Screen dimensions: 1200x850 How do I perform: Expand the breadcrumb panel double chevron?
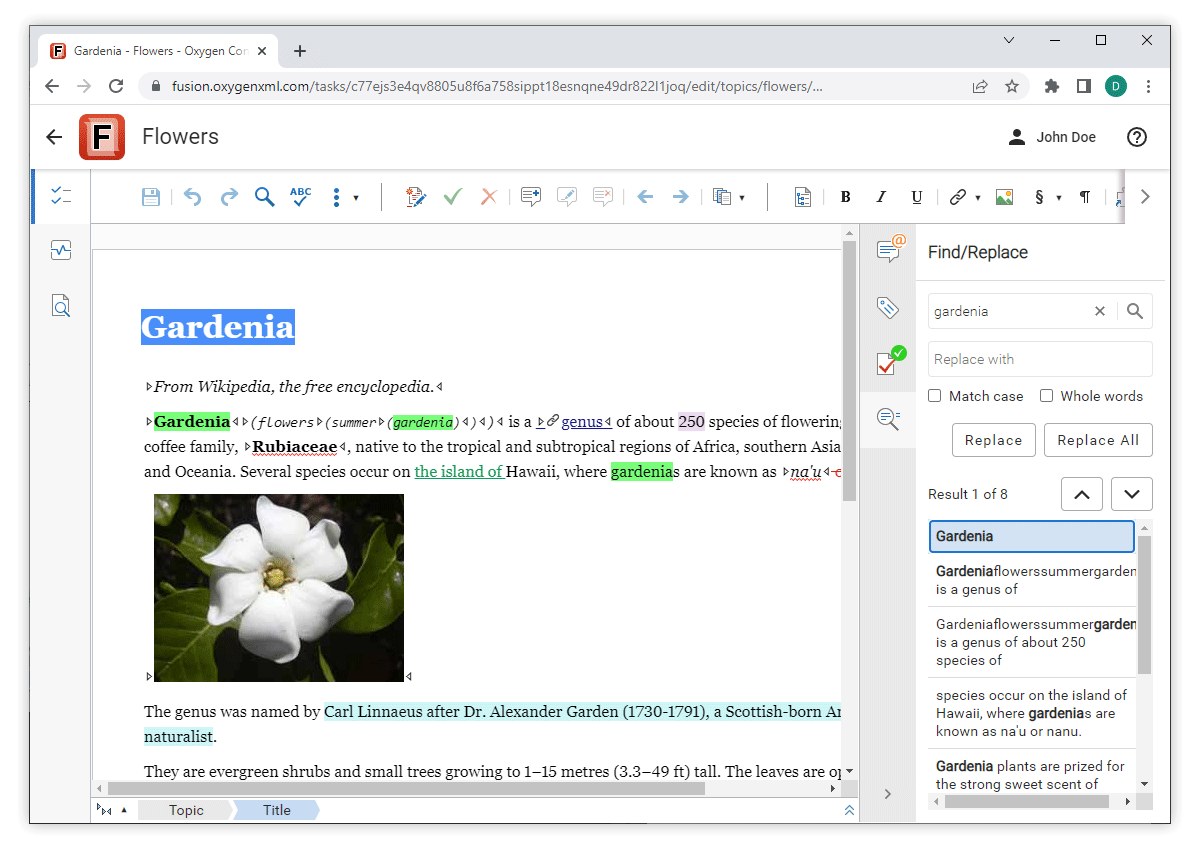click(x=850, y=810)
